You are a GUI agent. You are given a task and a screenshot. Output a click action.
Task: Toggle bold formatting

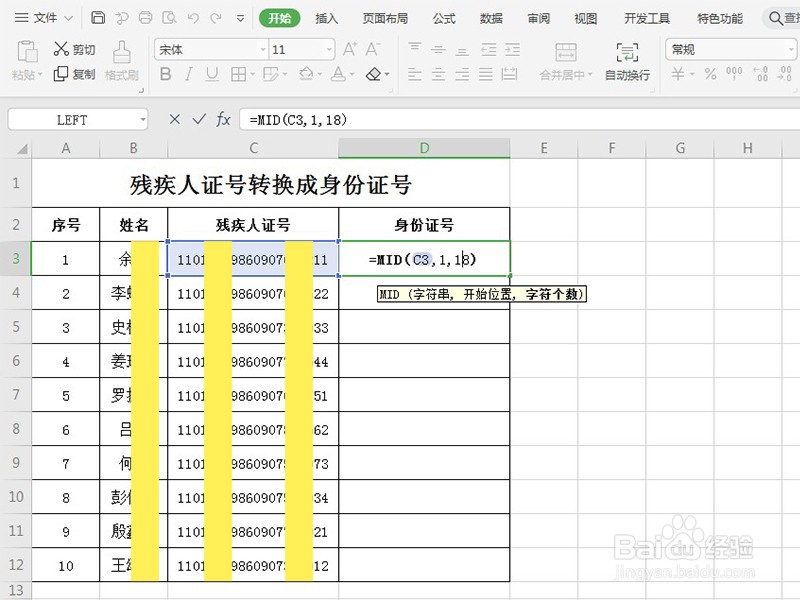tap(165, 72)
